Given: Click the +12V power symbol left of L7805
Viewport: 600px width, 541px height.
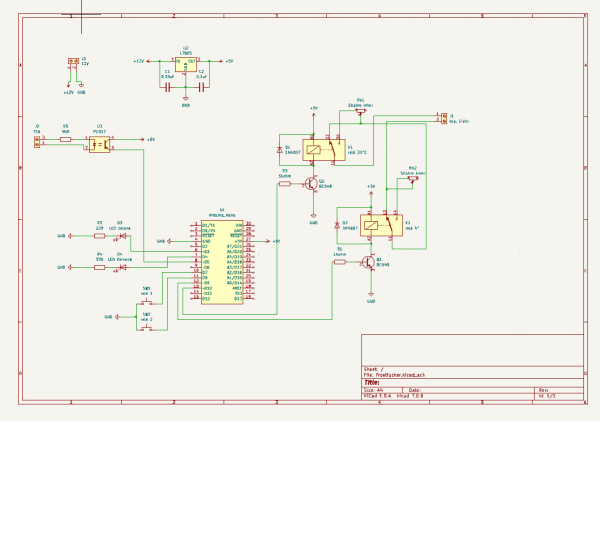Looking at the screenshot, I should click(148, 61).
